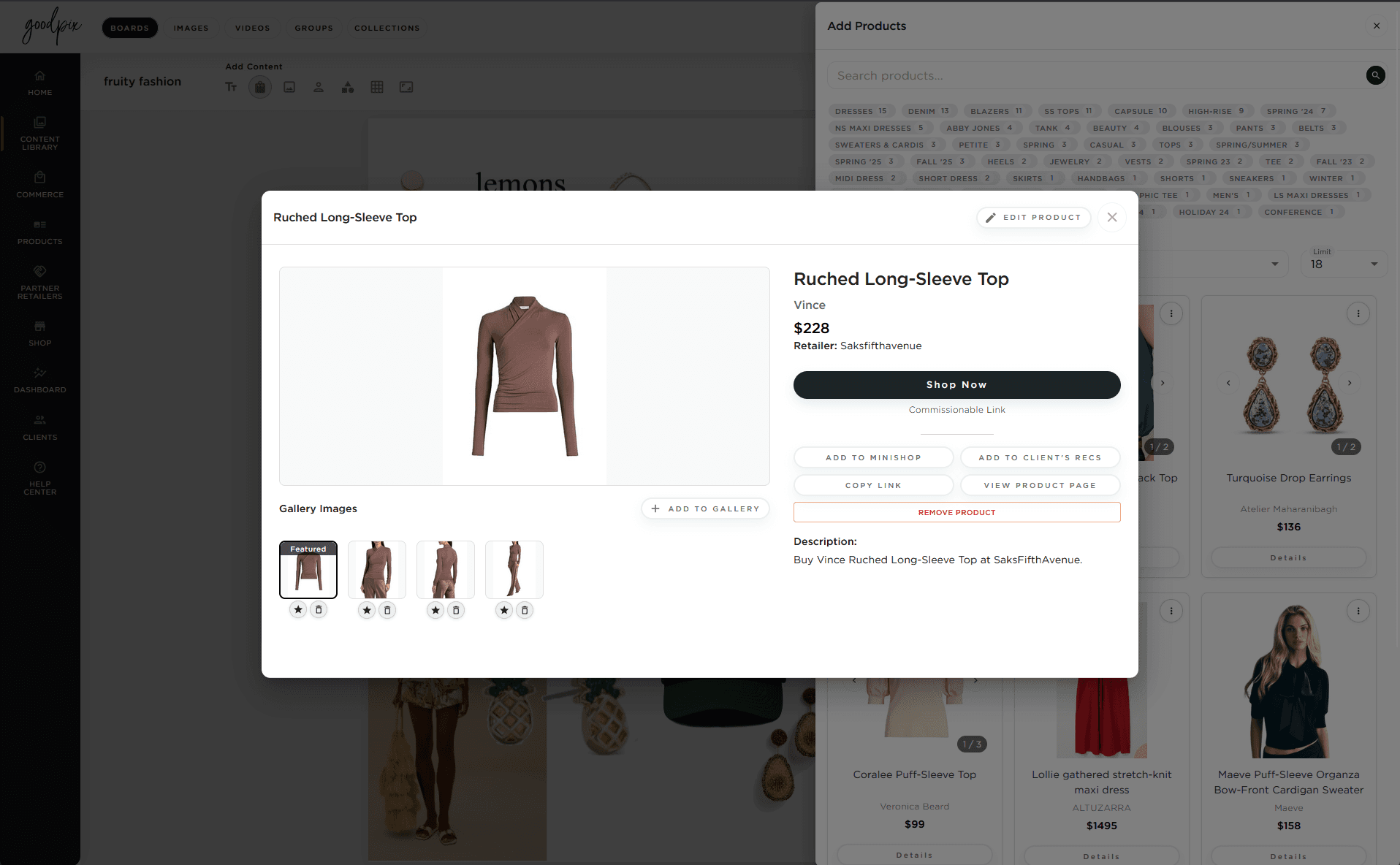Click Remove Product in the product modal
The height and width of the screenshot is (865, 1400).
pos(956,512)
